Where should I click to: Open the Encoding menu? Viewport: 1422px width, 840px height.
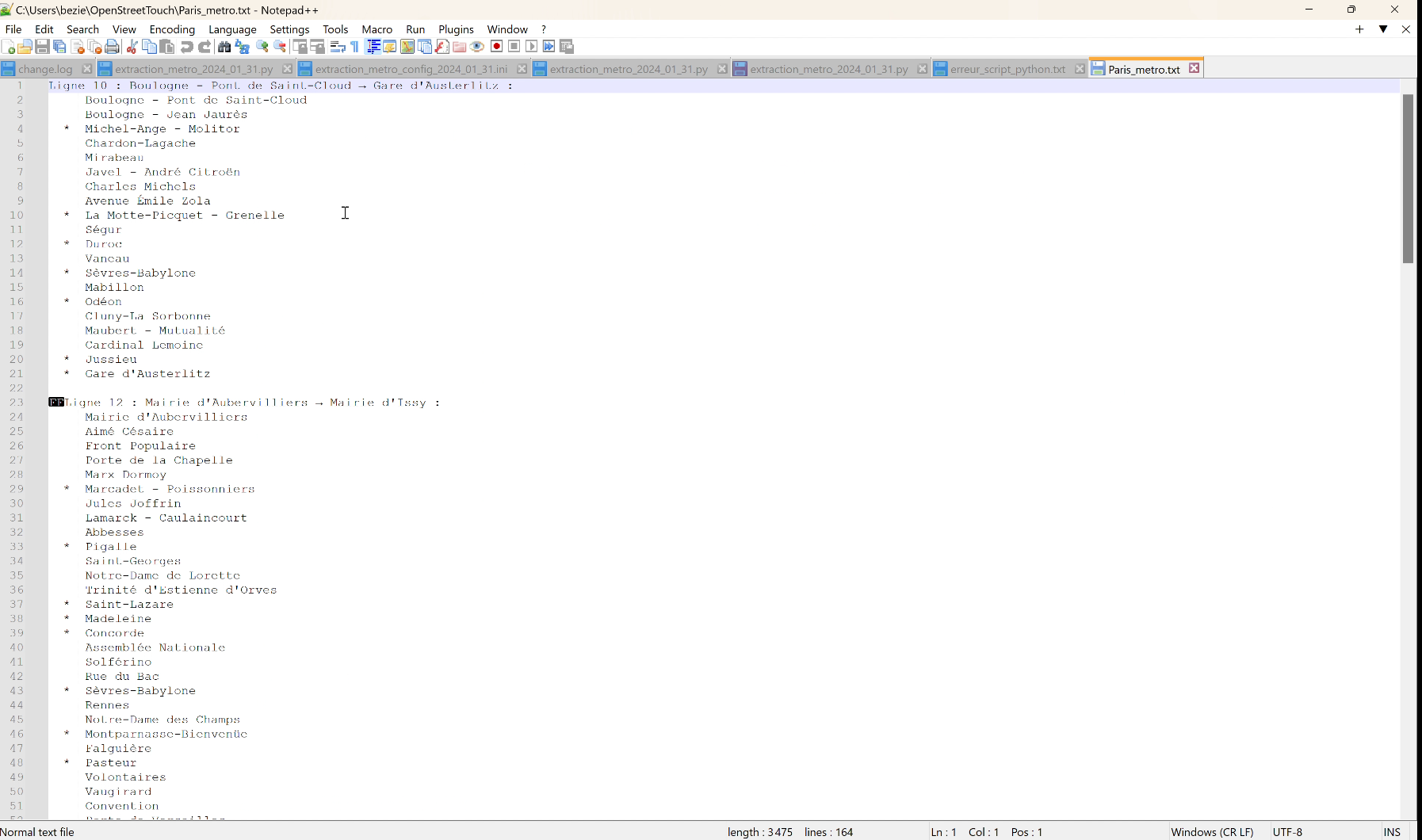[x=172, y=29]
